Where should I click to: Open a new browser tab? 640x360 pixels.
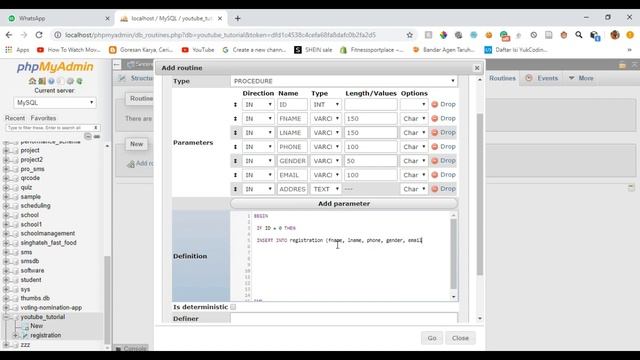tap(238, 18)
